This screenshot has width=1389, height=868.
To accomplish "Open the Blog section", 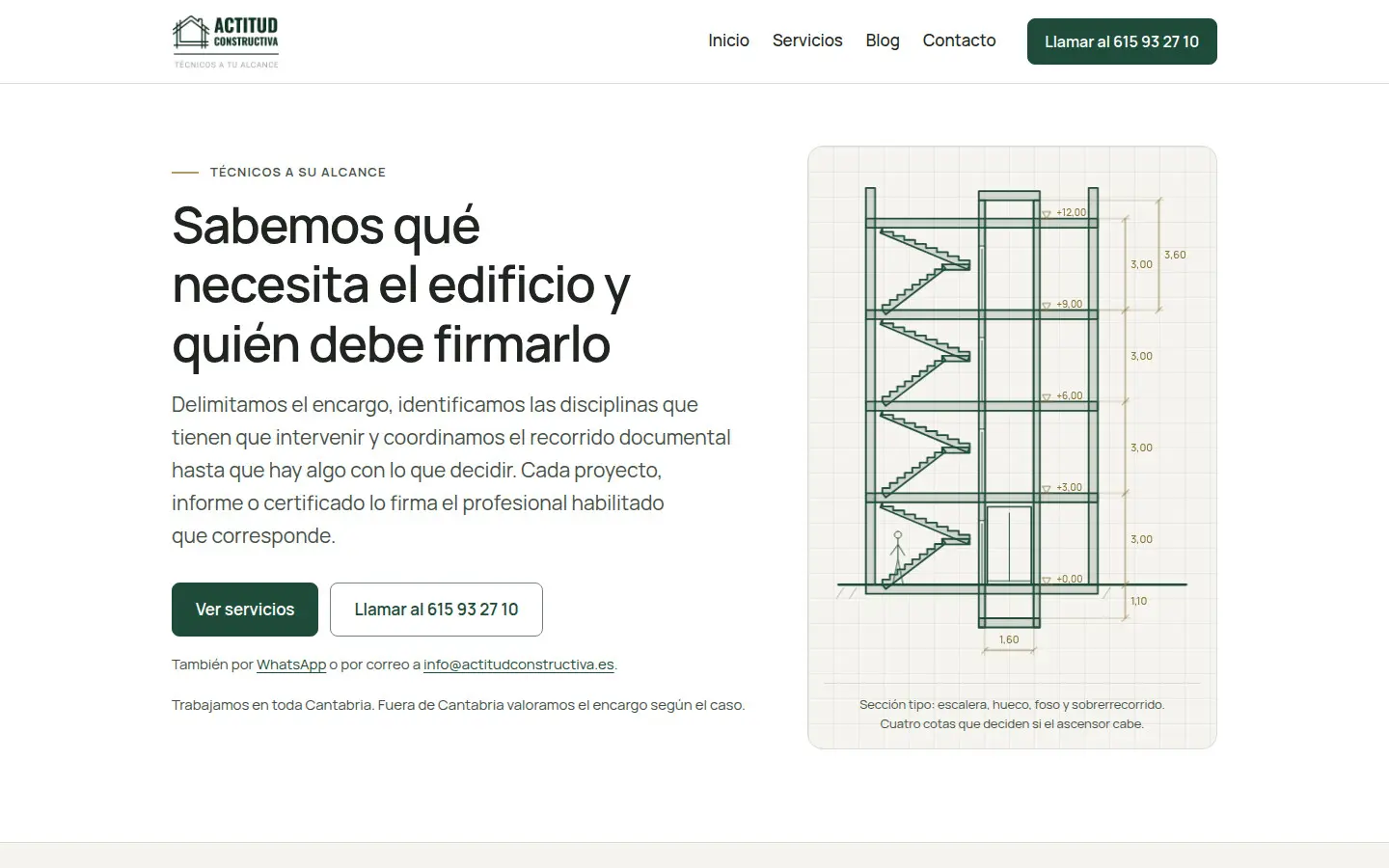I will click(x=883, y=41).
